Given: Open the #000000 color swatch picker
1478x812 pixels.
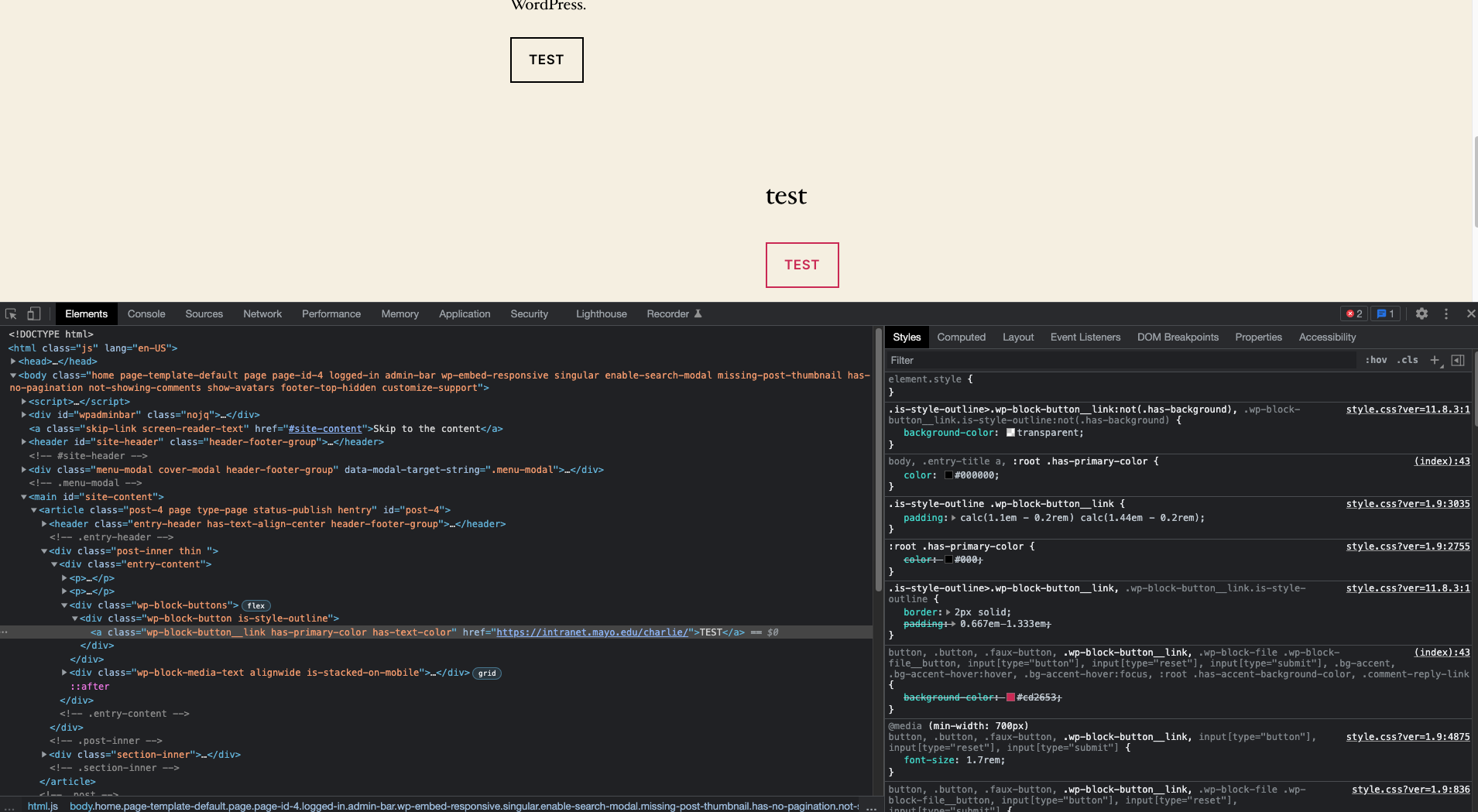Looking at the screenshot, I should (948, 475).
